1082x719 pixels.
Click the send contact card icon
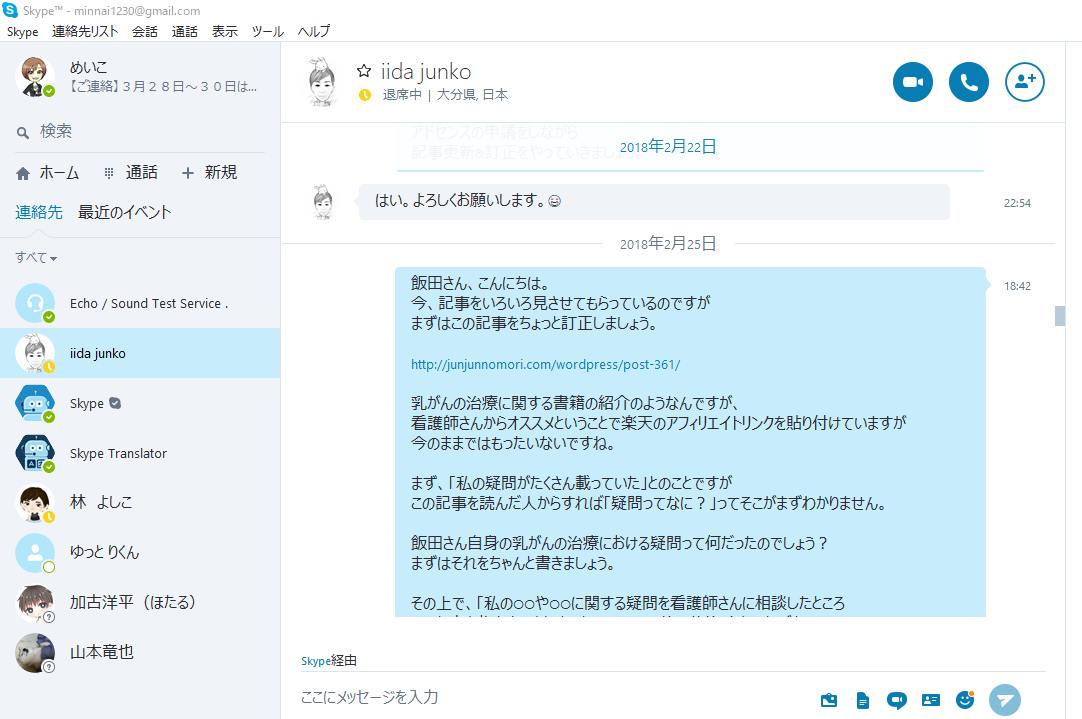point(930,700)
